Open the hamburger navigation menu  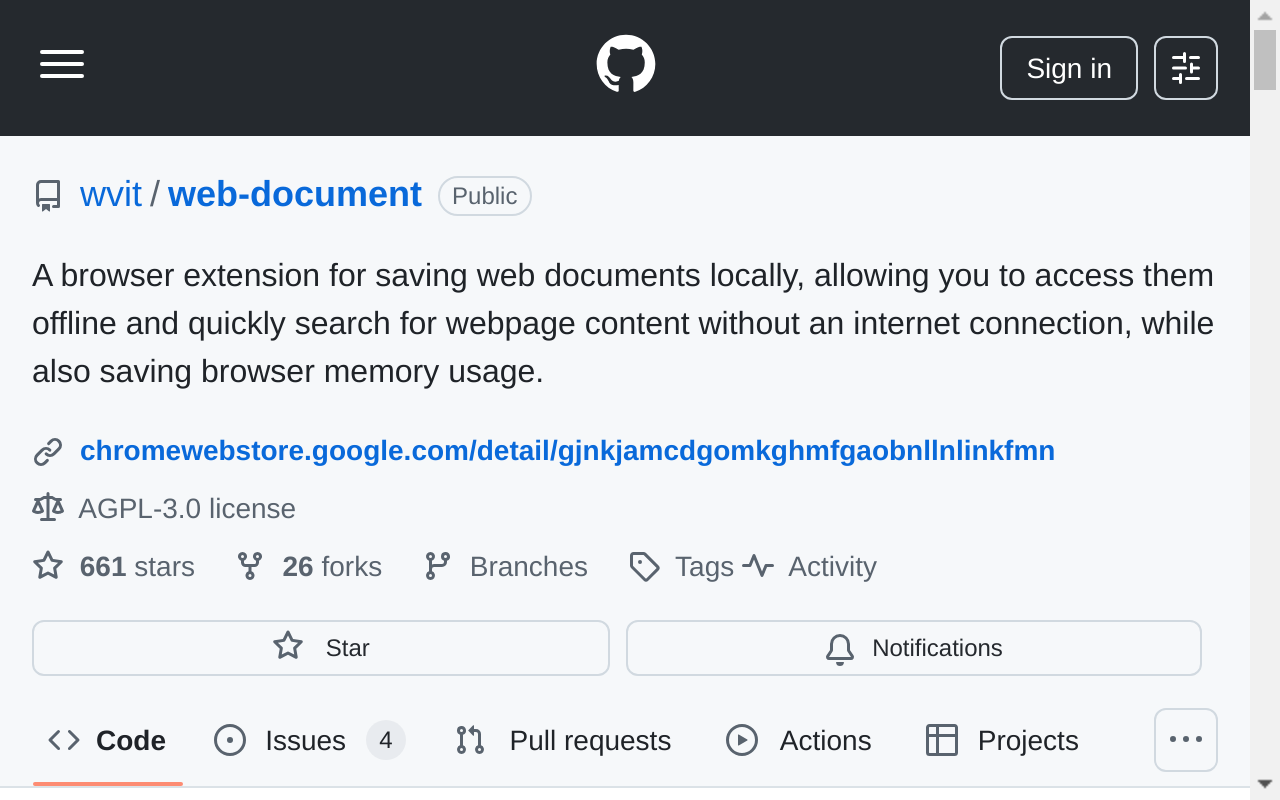pyautogui.click(x=62, y=64)
